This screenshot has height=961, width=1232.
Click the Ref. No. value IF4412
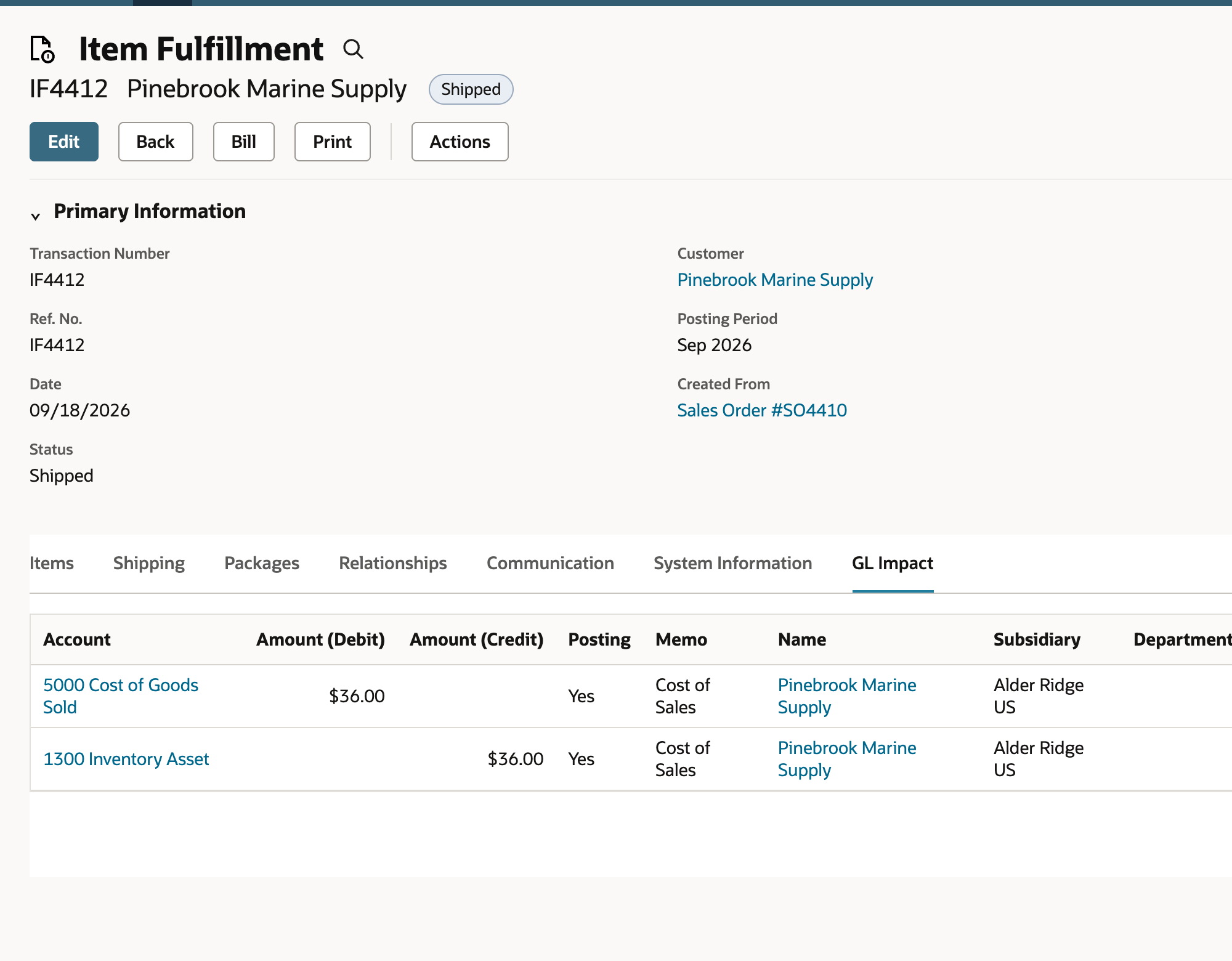[57, 345]
